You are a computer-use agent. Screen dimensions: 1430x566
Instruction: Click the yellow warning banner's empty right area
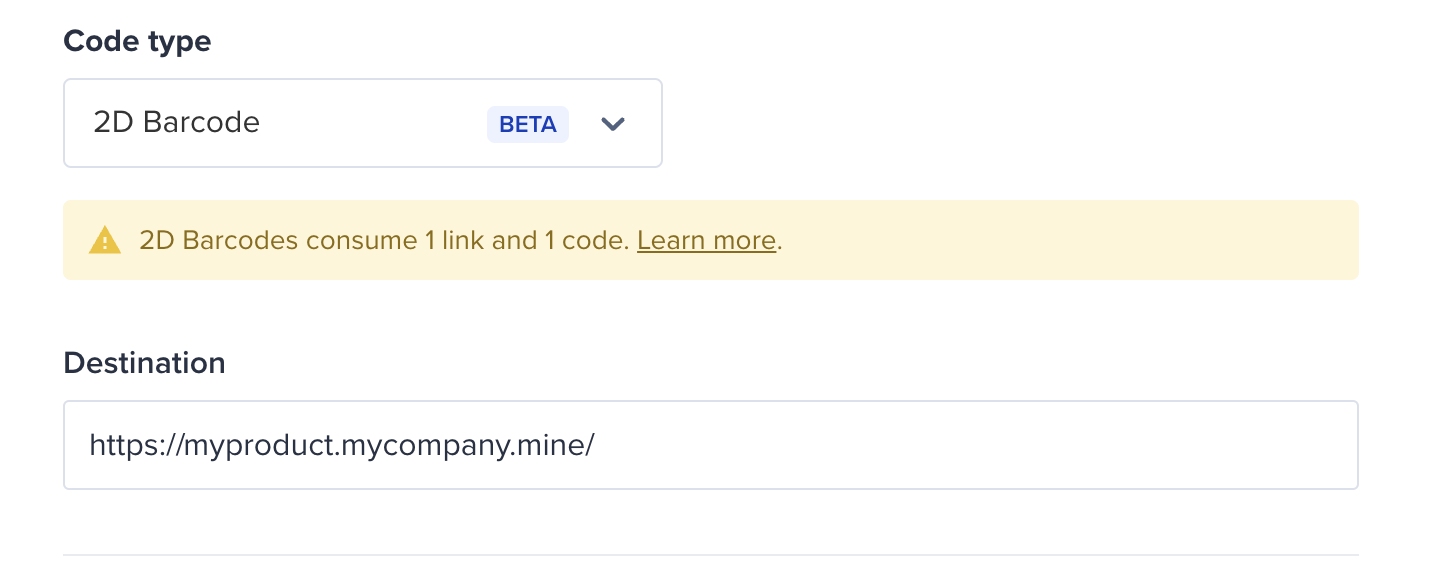pos(1070,240)
